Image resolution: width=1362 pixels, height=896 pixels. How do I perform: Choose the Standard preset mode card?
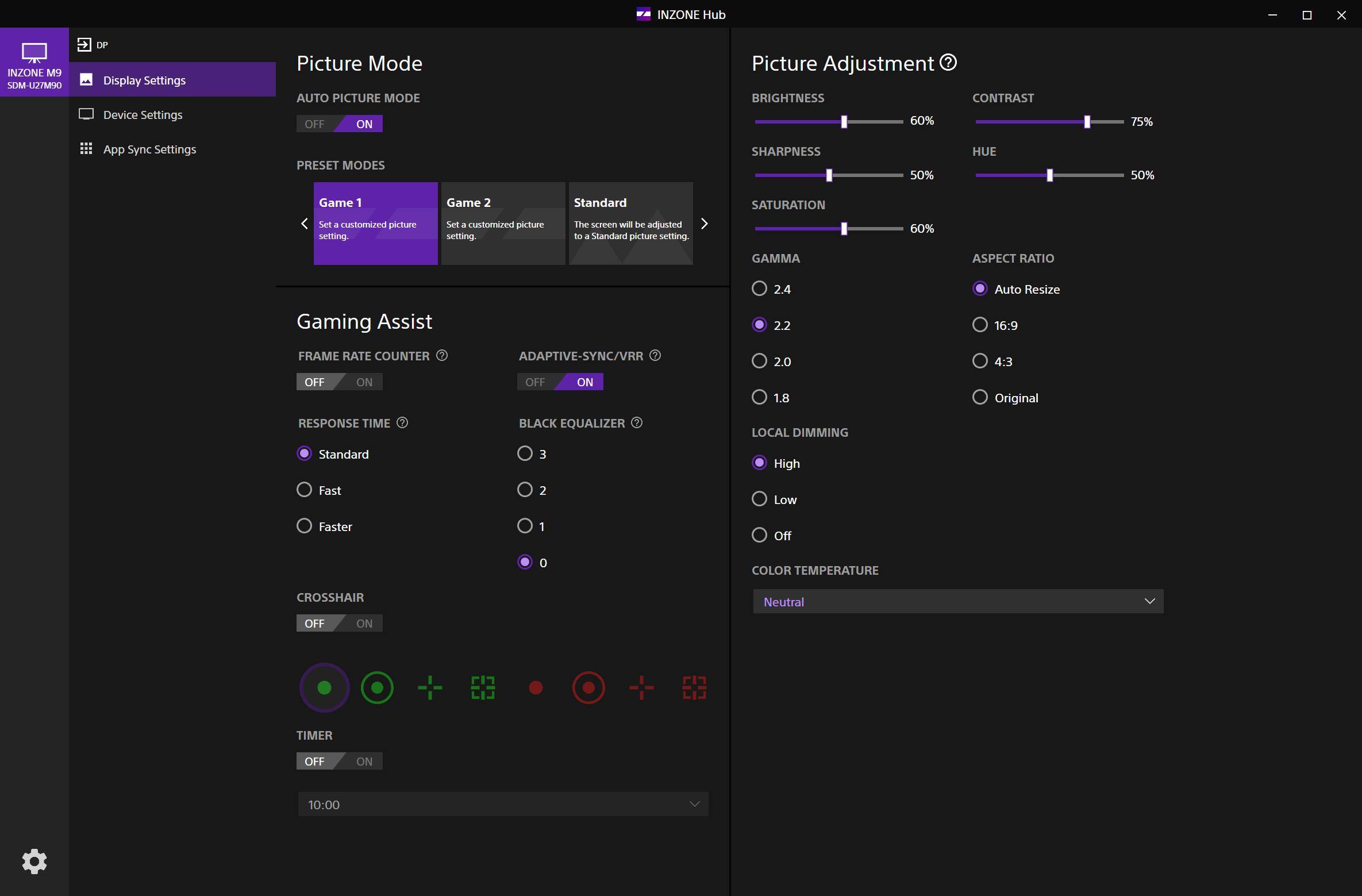pyautogui.click(x=630, y=223)
